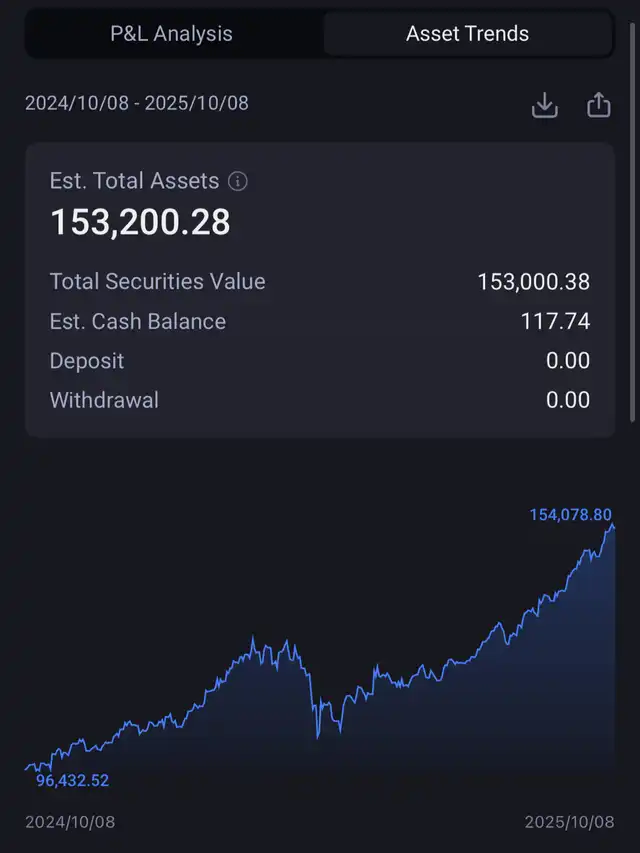Click the Est. Cash Balance label
The width and height of the screenshot is (640, 853).
(x=138, y=322)
